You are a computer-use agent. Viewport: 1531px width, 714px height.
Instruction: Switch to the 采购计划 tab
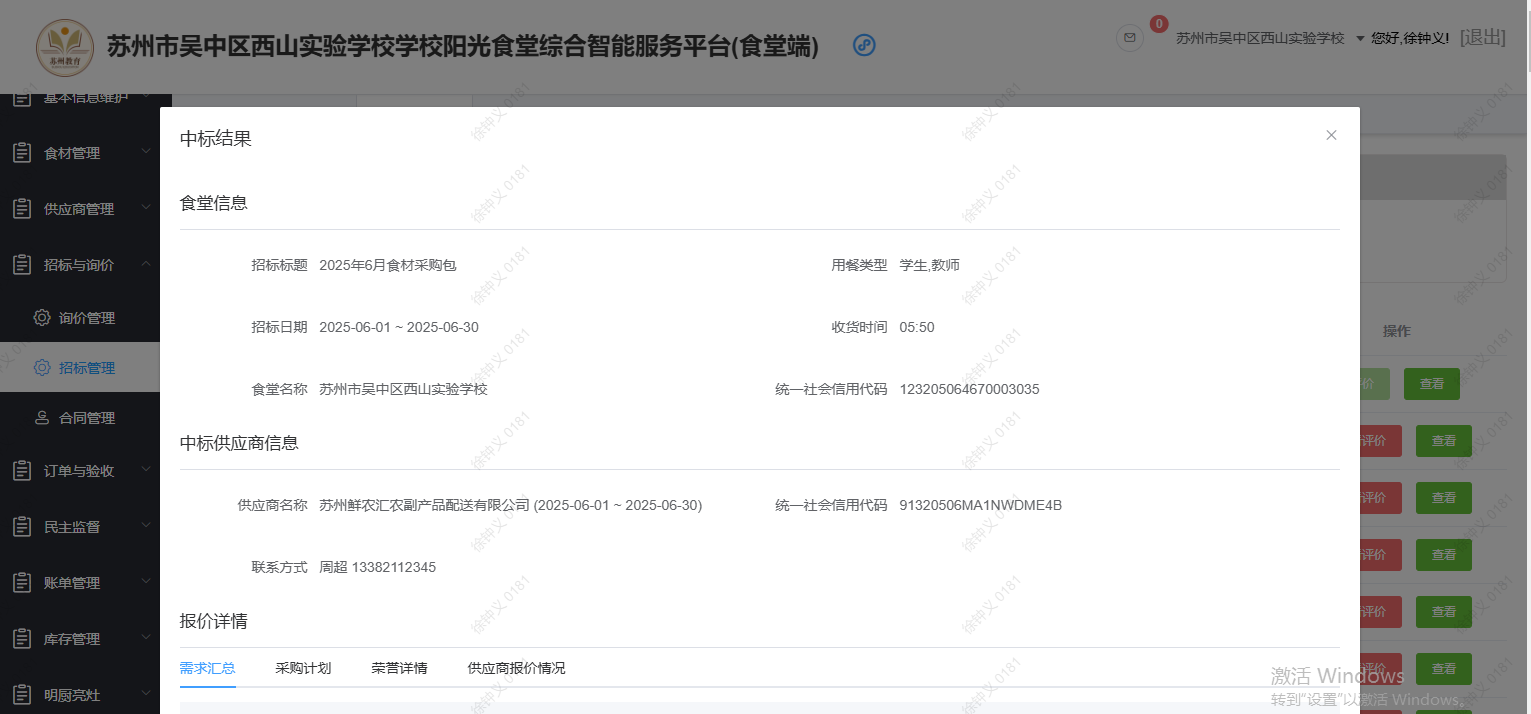[x=304, y=668]
